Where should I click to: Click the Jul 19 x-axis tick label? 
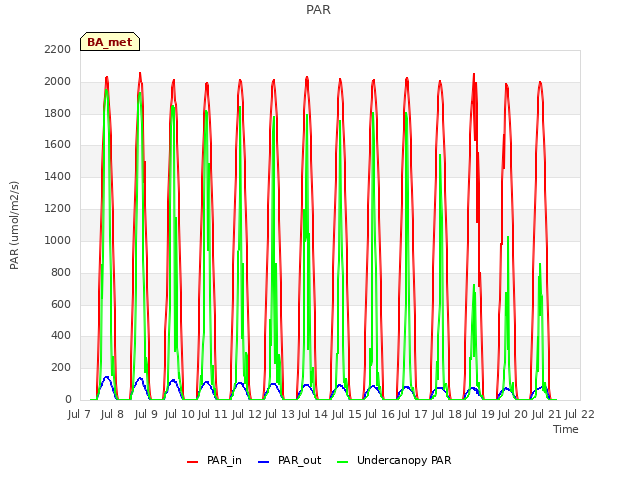pyautogui.click(x=480, y=414)
